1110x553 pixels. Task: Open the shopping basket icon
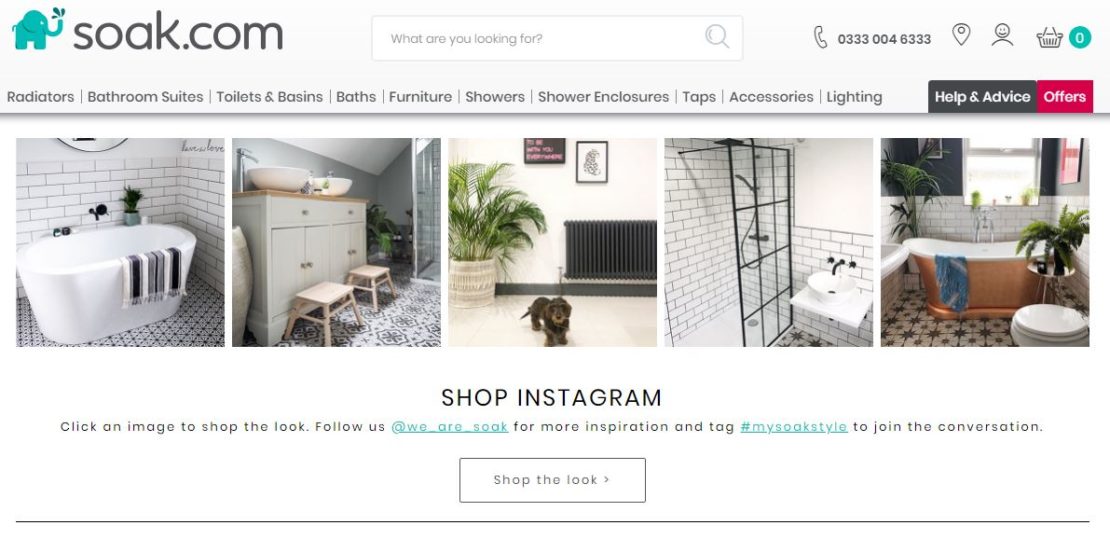pyautogui.click(x=1049, y=38)
